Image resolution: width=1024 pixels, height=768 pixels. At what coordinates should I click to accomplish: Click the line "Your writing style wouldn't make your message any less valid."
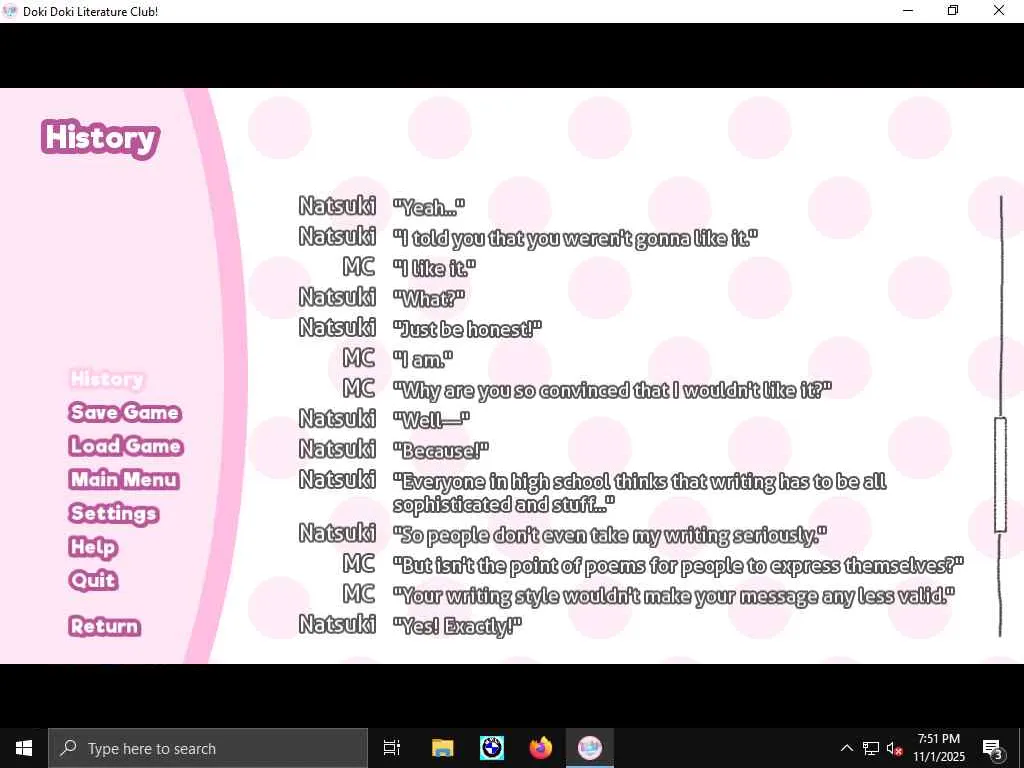(674, 596)
